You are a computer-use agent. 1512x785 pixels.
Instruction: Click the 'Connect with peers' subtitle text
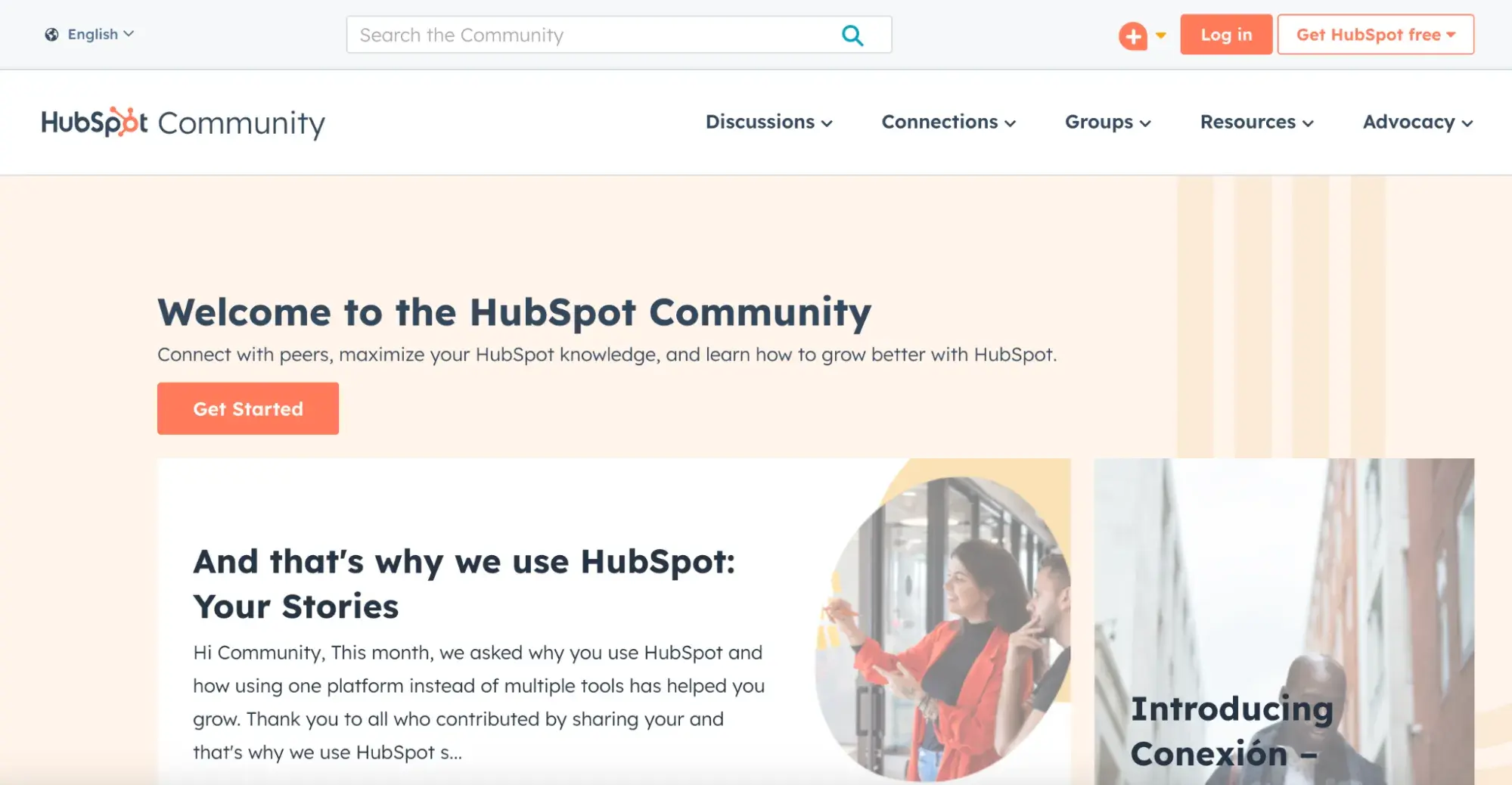(x=607, y=355)
